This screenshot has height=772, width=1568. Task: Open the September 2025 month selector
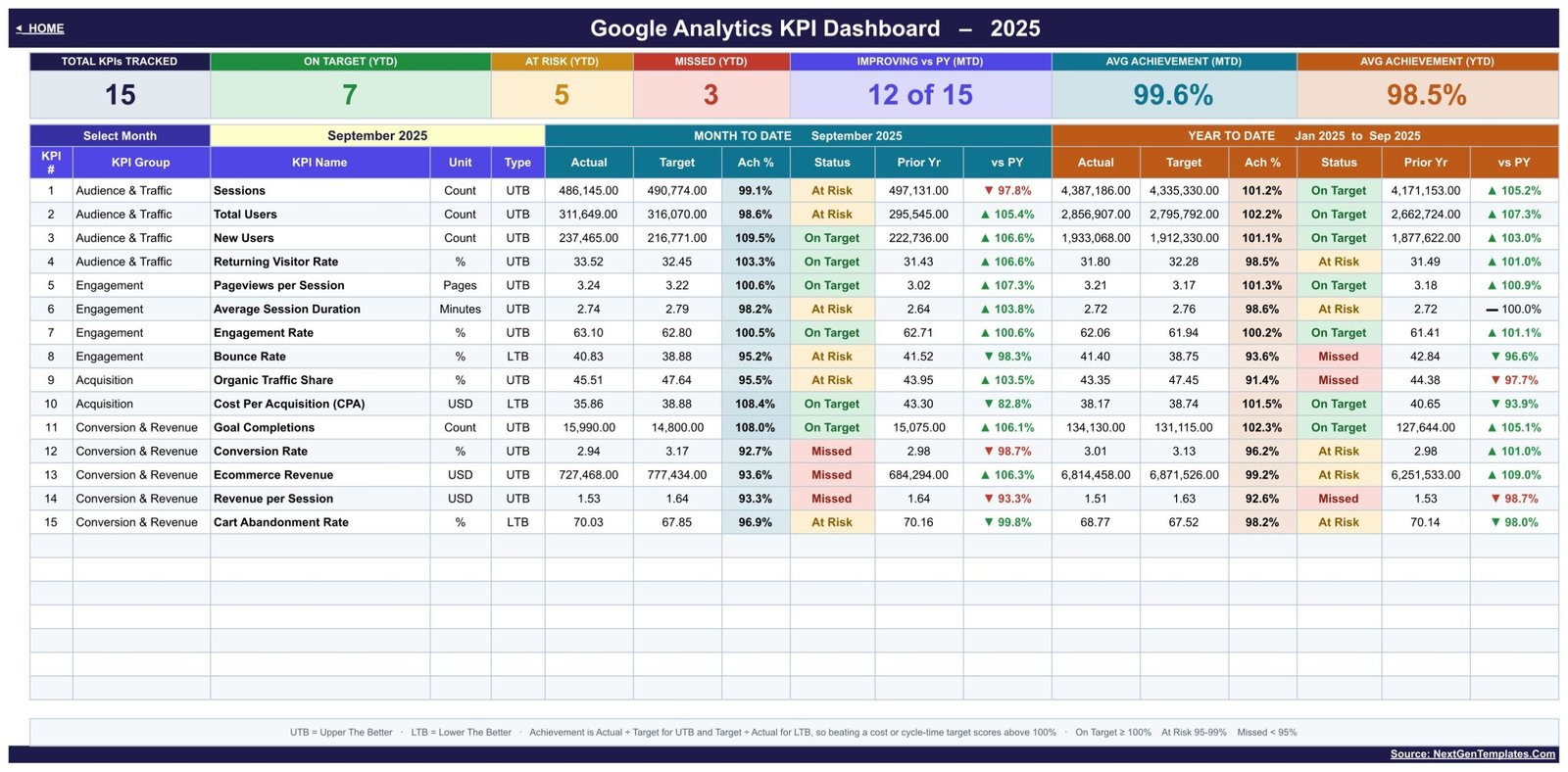coord(377,136)
